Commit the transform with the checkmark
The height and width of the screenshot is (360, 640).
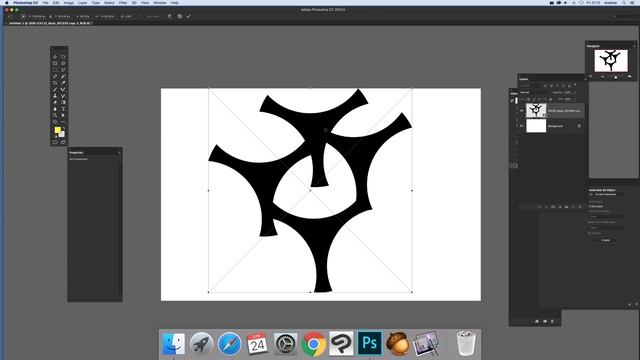(x=189, y=16)
